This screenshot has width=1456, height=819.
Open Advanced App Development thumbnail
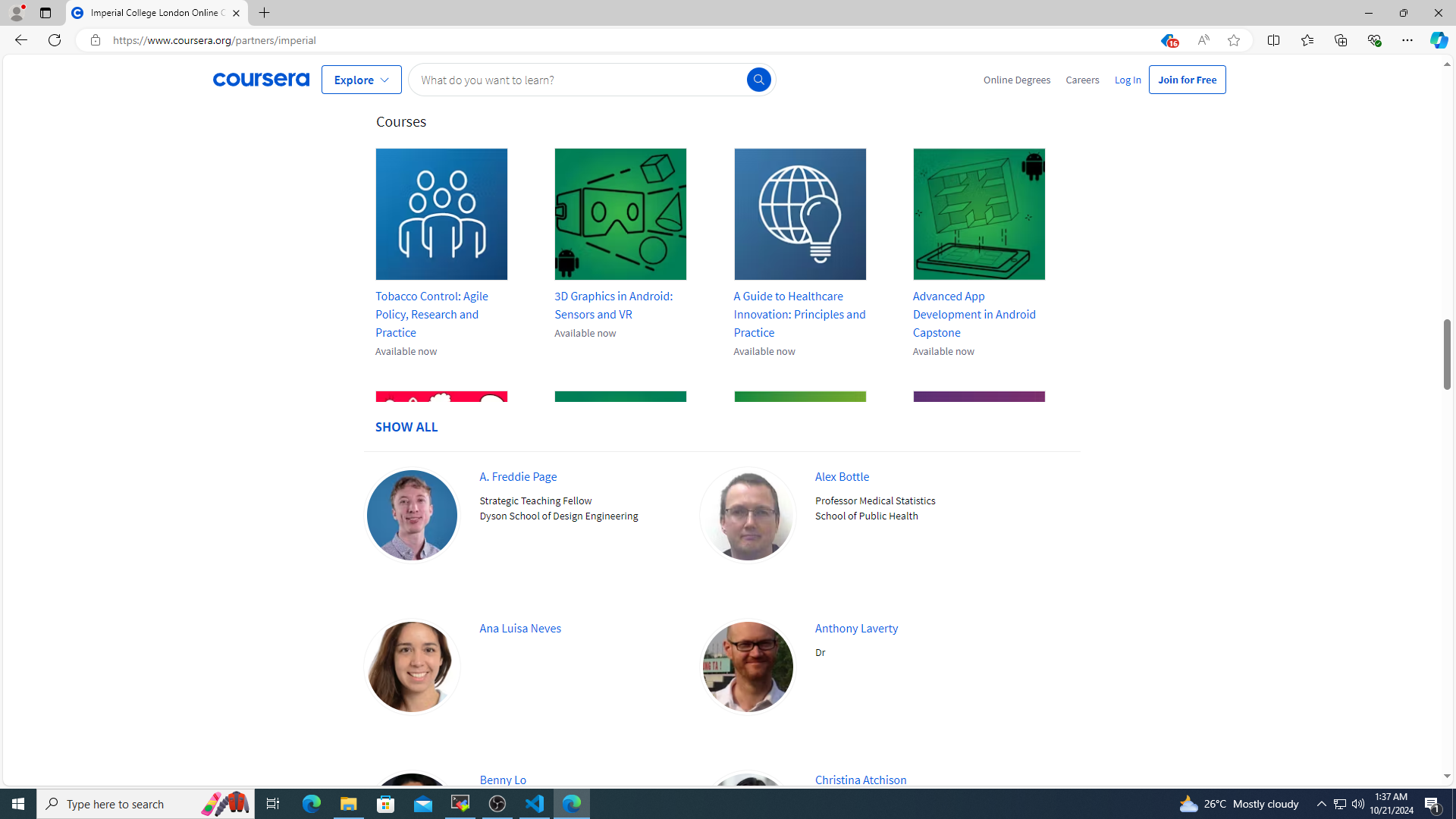979,214
